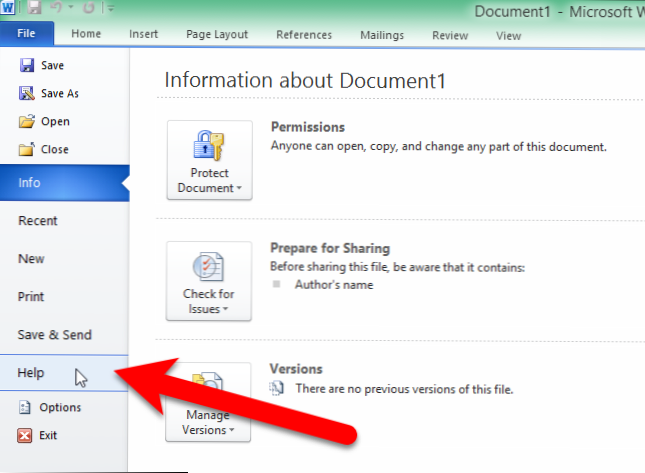This screenshot has height=473, width=645.
Task: Click text 'There are no previous versions of this file.'
Action: pyautogui.click(x=404, y=389)
